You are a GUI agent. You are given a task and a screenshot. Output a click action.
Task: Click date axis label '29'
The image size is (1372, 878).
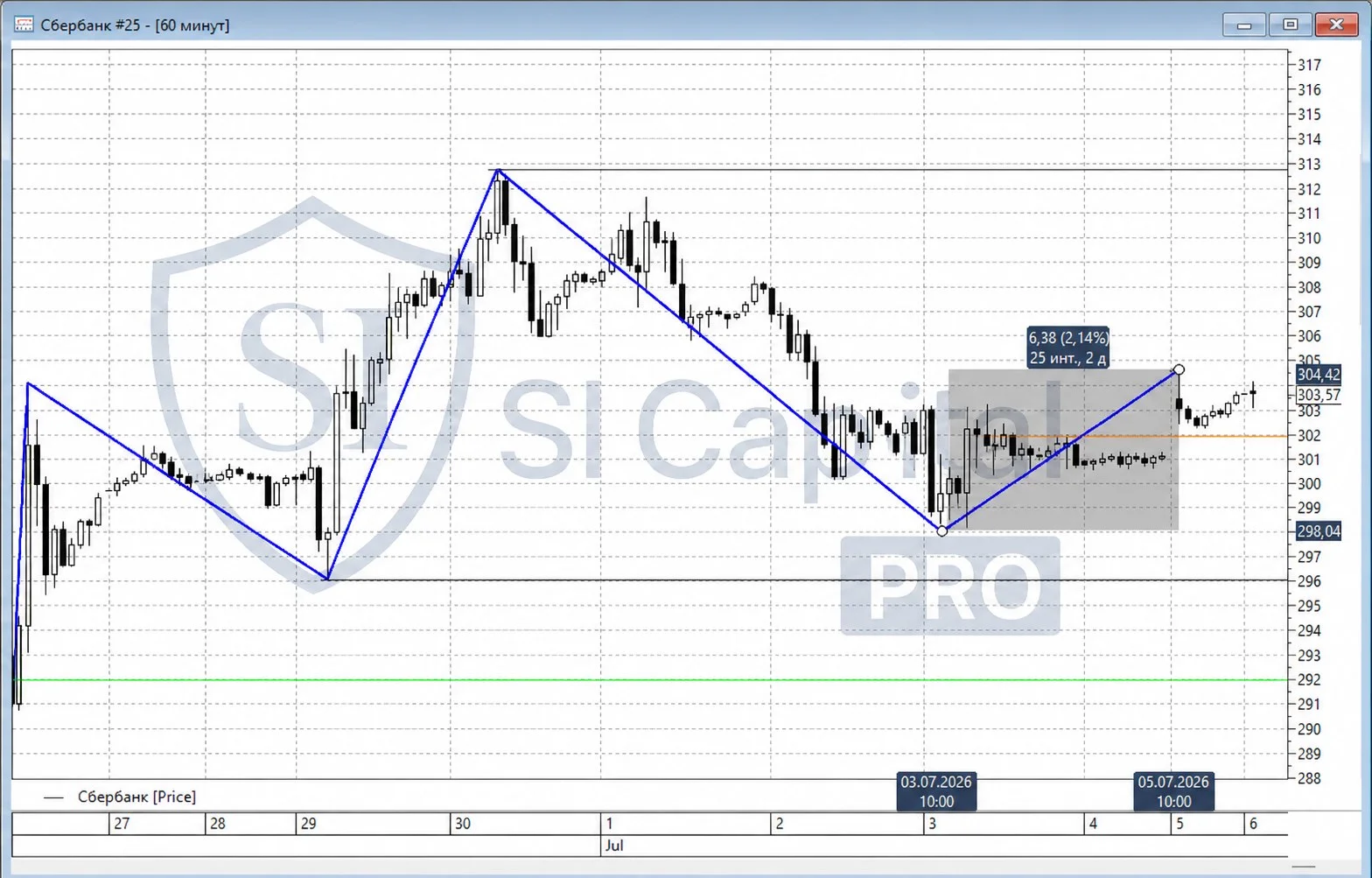(x=308, y=824)
